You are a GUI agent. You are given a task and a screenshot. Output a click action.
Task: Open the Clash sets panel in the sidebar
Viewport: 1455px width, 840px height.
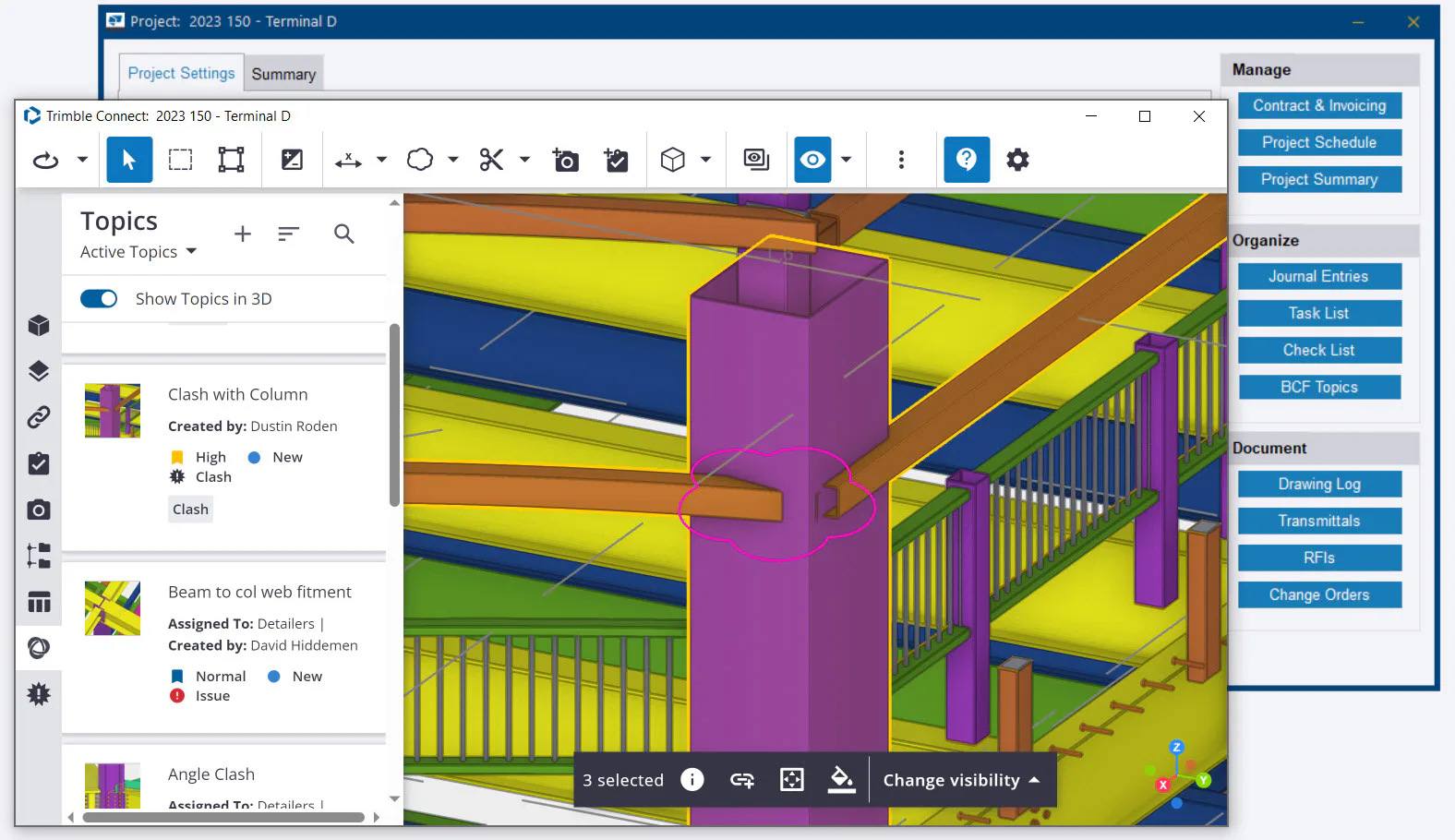click(x=39, y=694)
